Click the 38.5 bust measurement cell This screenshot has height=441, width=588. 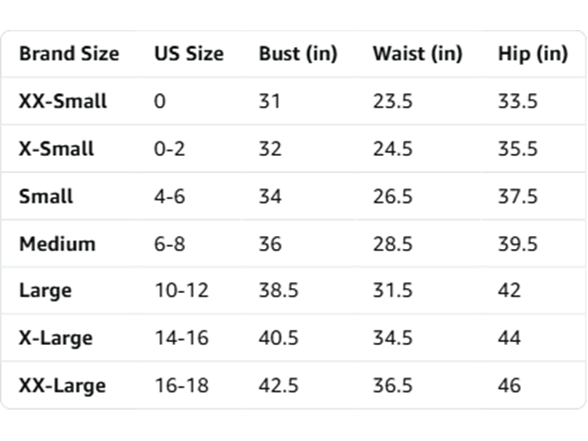(x=279, y=291)
